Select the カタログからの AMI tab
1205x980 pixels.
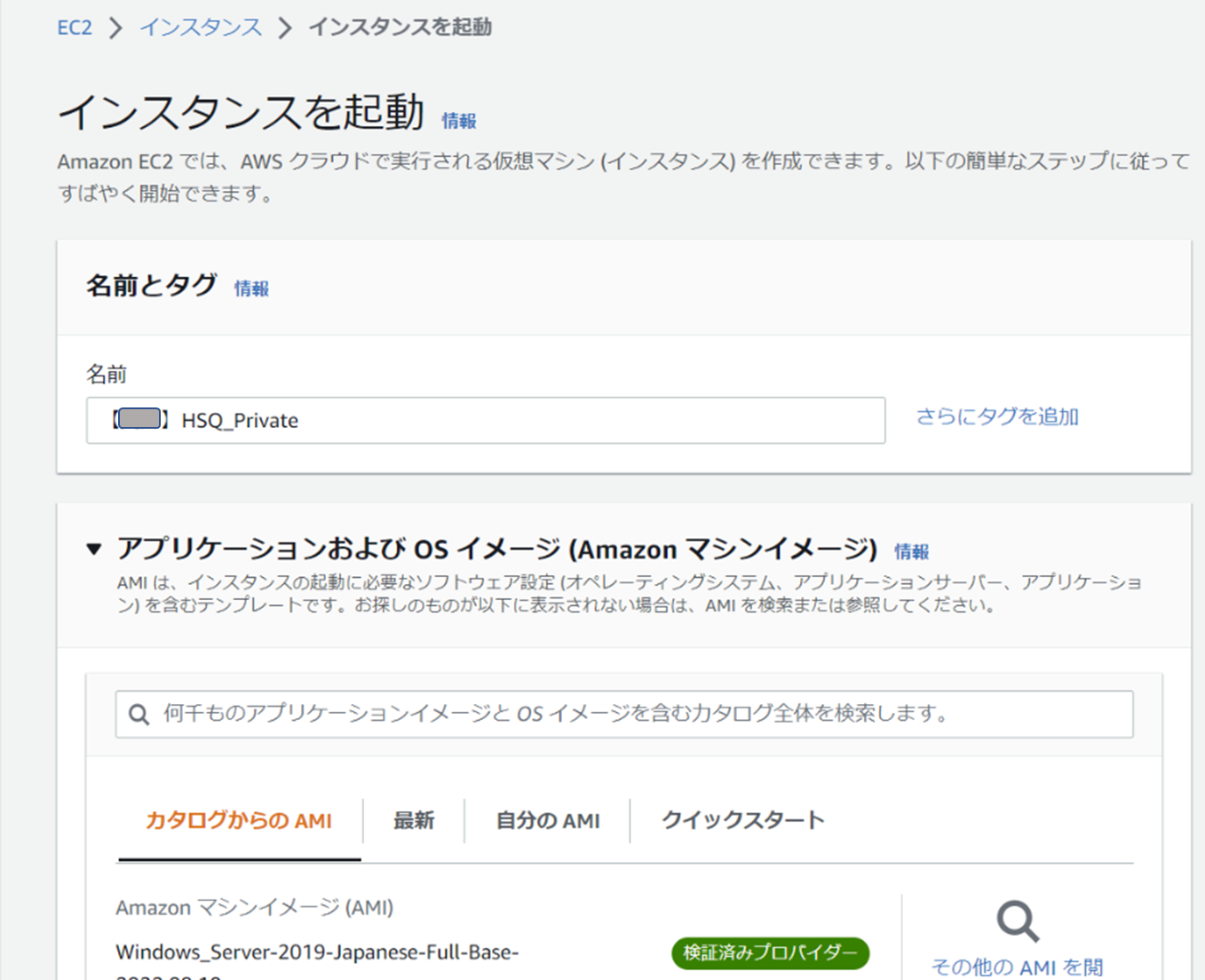239,820
